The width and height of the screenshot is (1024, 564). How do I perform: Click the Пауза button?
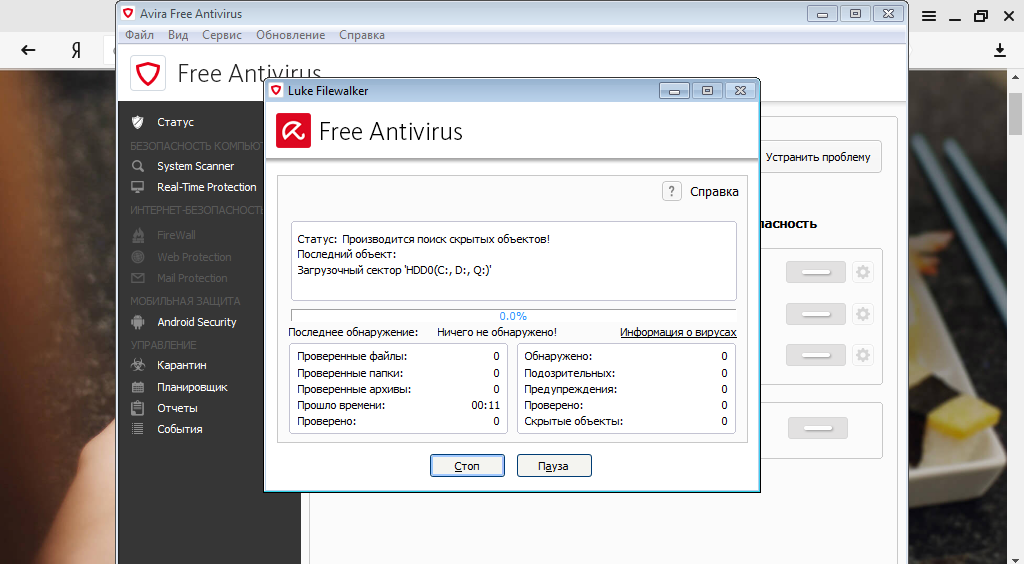coord(554,465)
